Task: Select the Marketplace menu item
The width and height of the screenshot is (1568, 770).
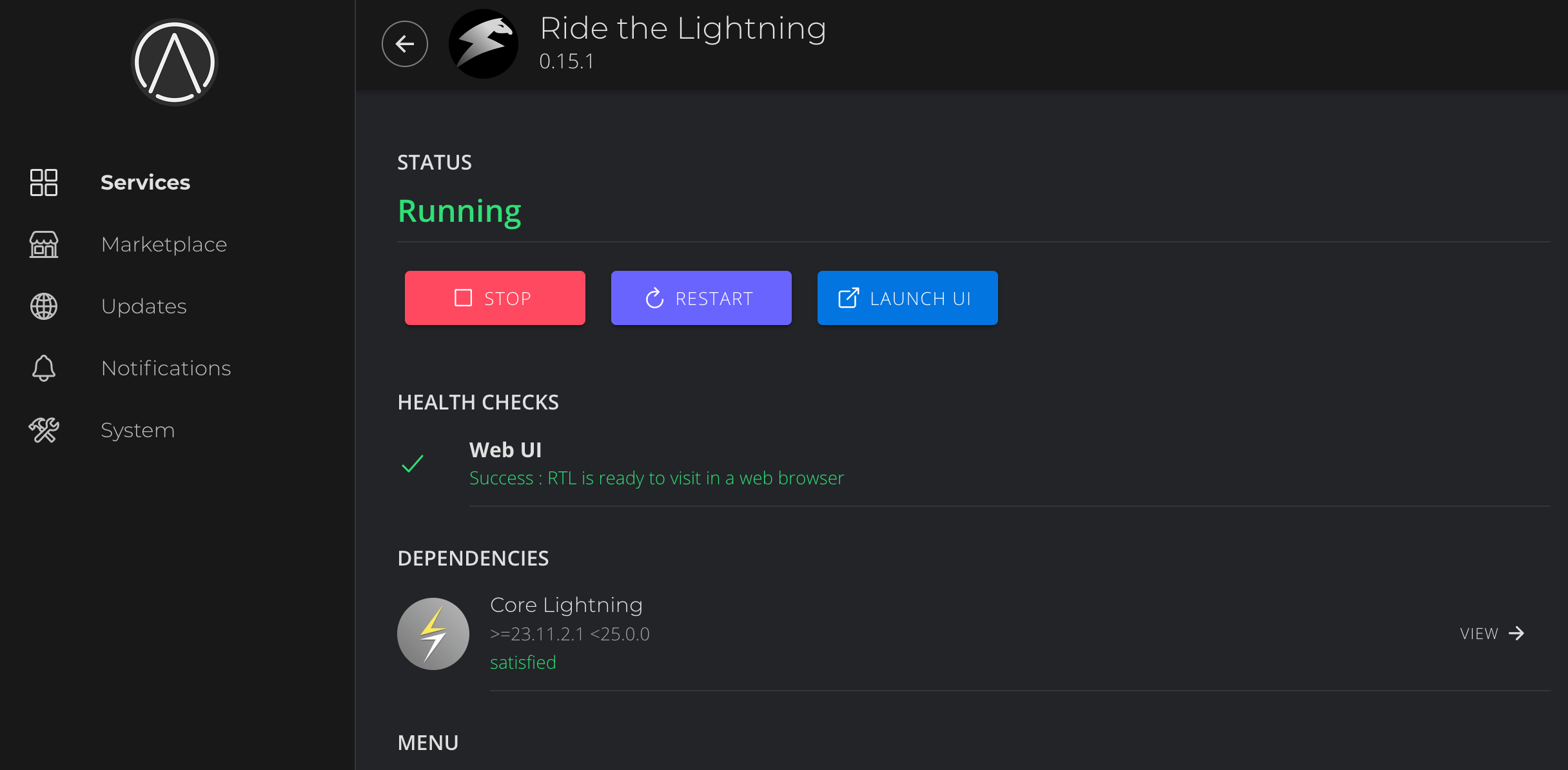Action: pyautogui.click(x=164, y=244)
